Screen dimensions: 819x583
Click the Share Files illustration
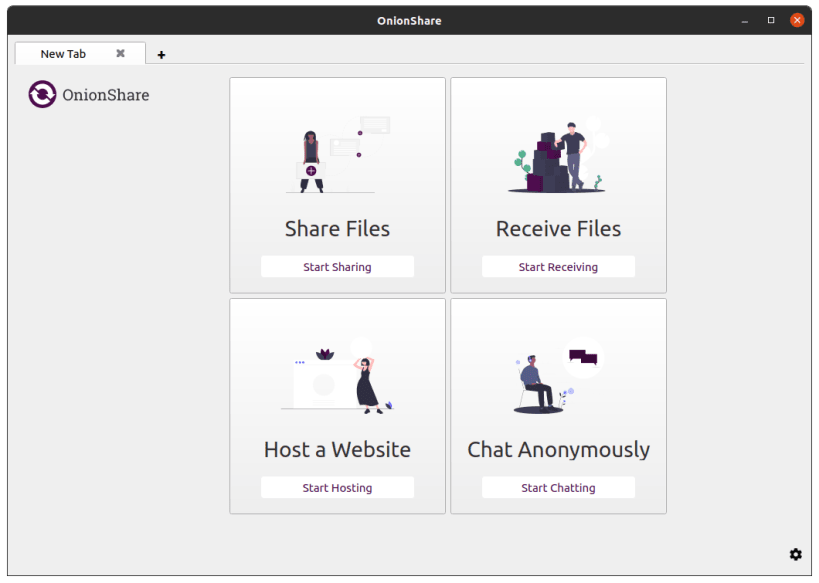click(338, 155)
